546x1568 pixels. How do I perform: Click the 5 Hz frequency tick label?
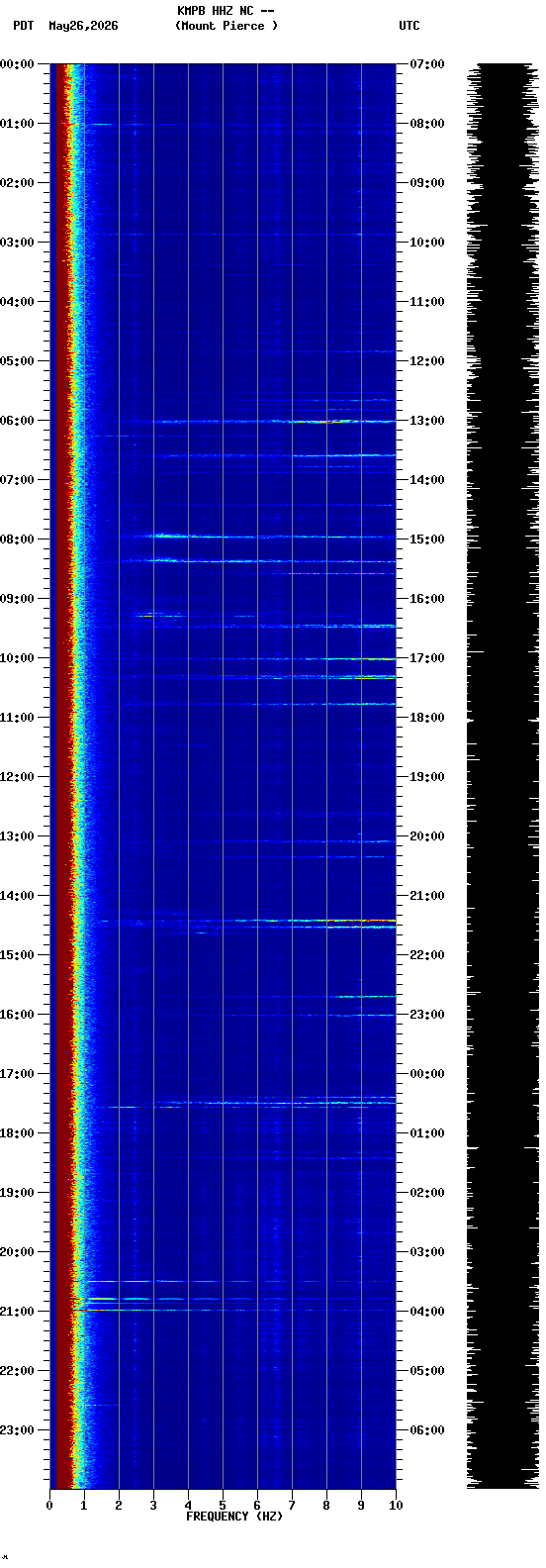[x=223, y=1506]
